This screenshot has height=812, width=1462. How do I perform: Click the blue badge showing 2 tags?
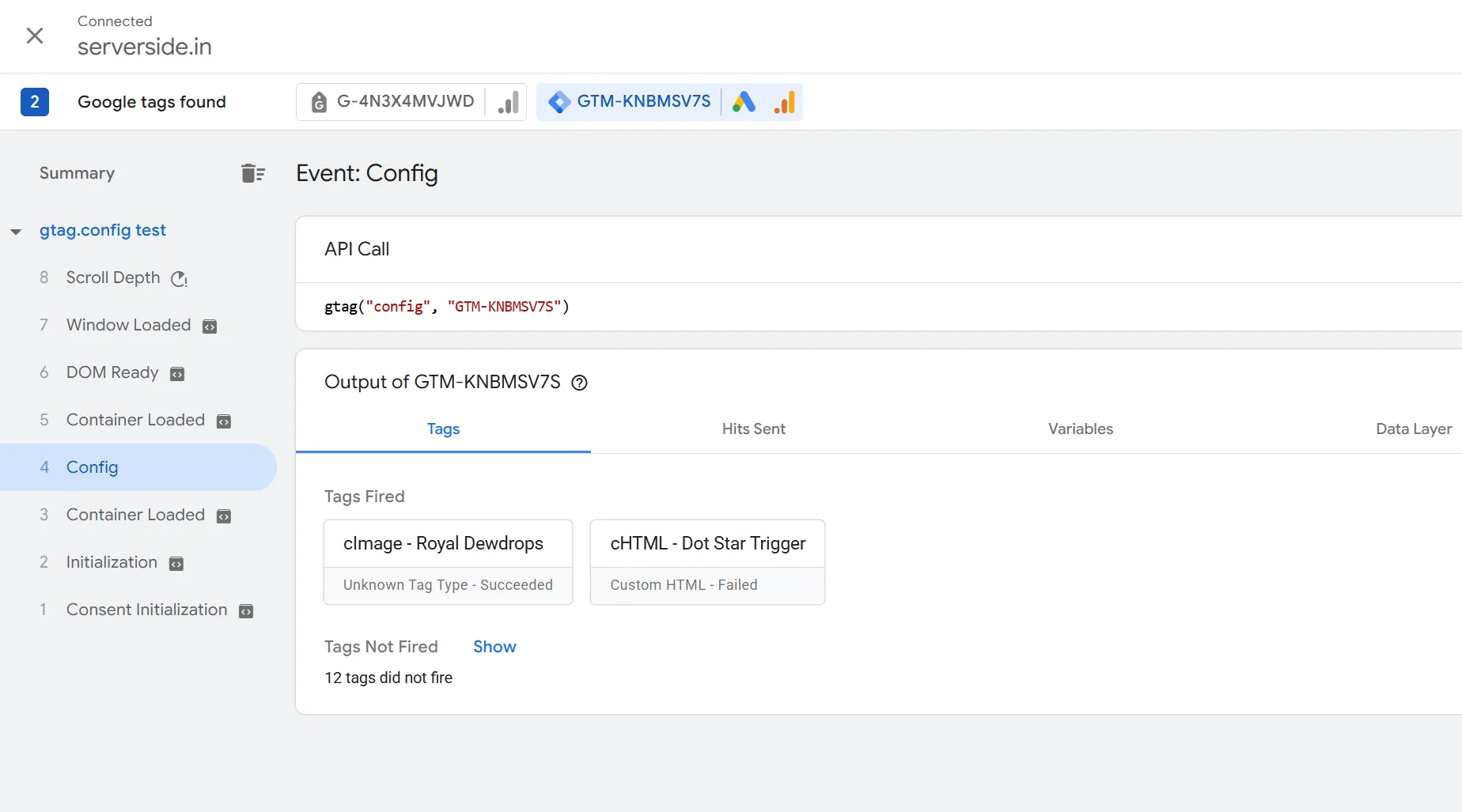[x=35, y=102]
